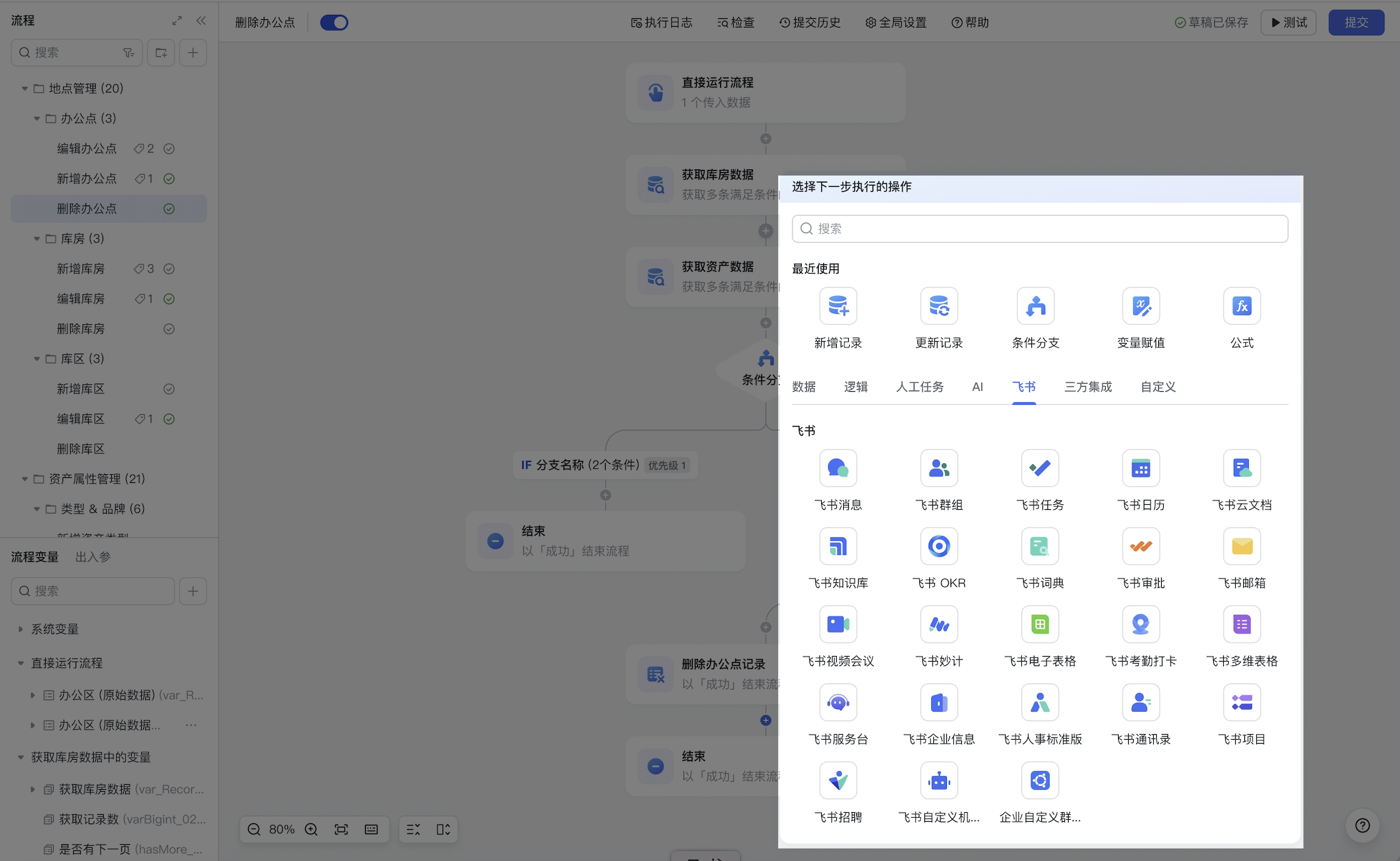
Task: Select the 飞书词典 icon
Action: point(1040,546)
